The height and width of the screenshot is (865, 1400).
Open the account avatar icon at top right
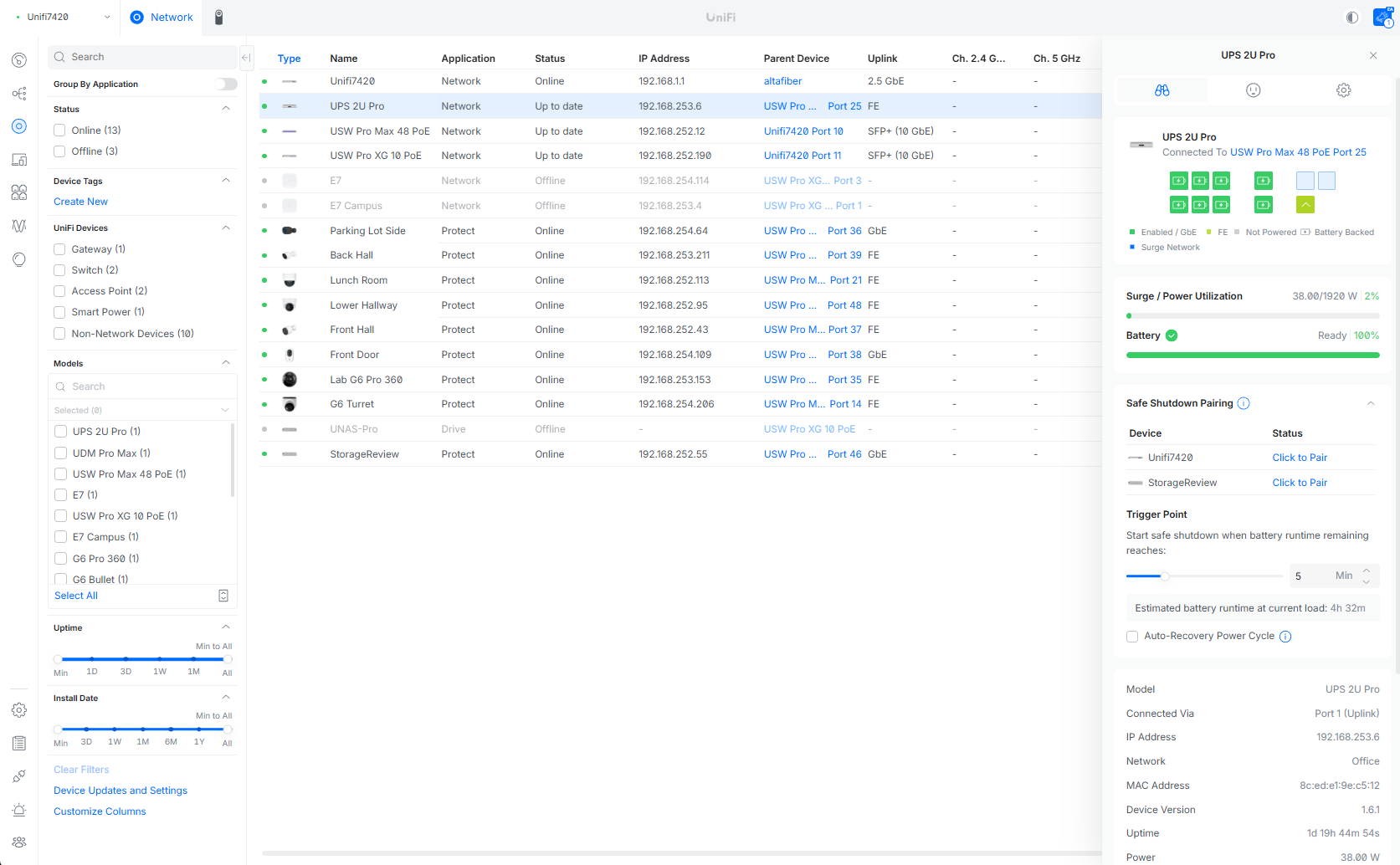pyautogui.click(x=1383, y=18)
